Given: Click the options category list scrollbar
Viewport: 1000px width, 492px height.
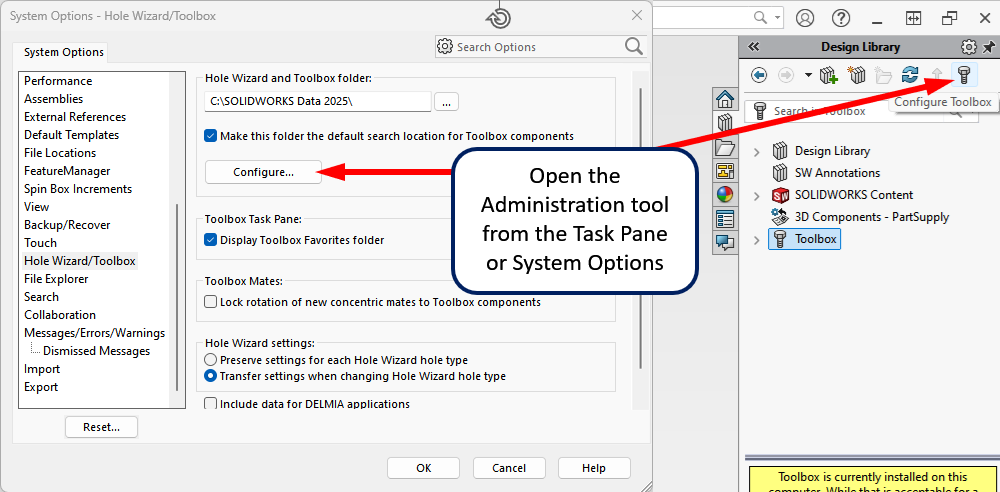Looking at the screenshot, I should click(177, 297).
